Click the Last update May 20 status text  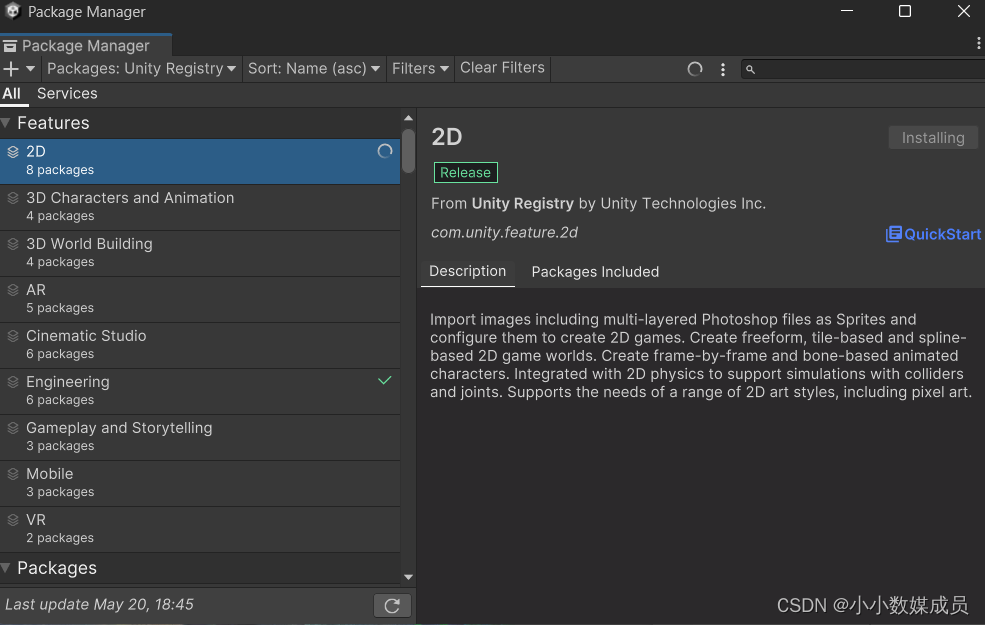coord(99,604)
